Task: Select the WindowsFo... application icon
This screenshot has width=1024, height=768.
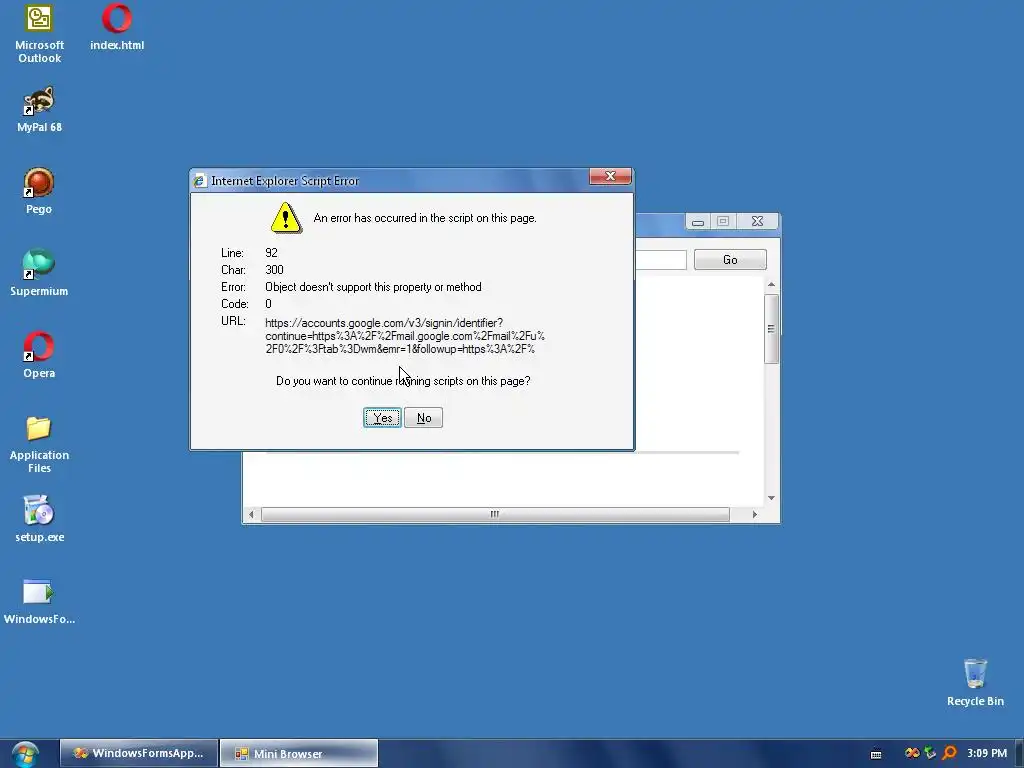Action: pyautogui.click(x=39, y=601)
